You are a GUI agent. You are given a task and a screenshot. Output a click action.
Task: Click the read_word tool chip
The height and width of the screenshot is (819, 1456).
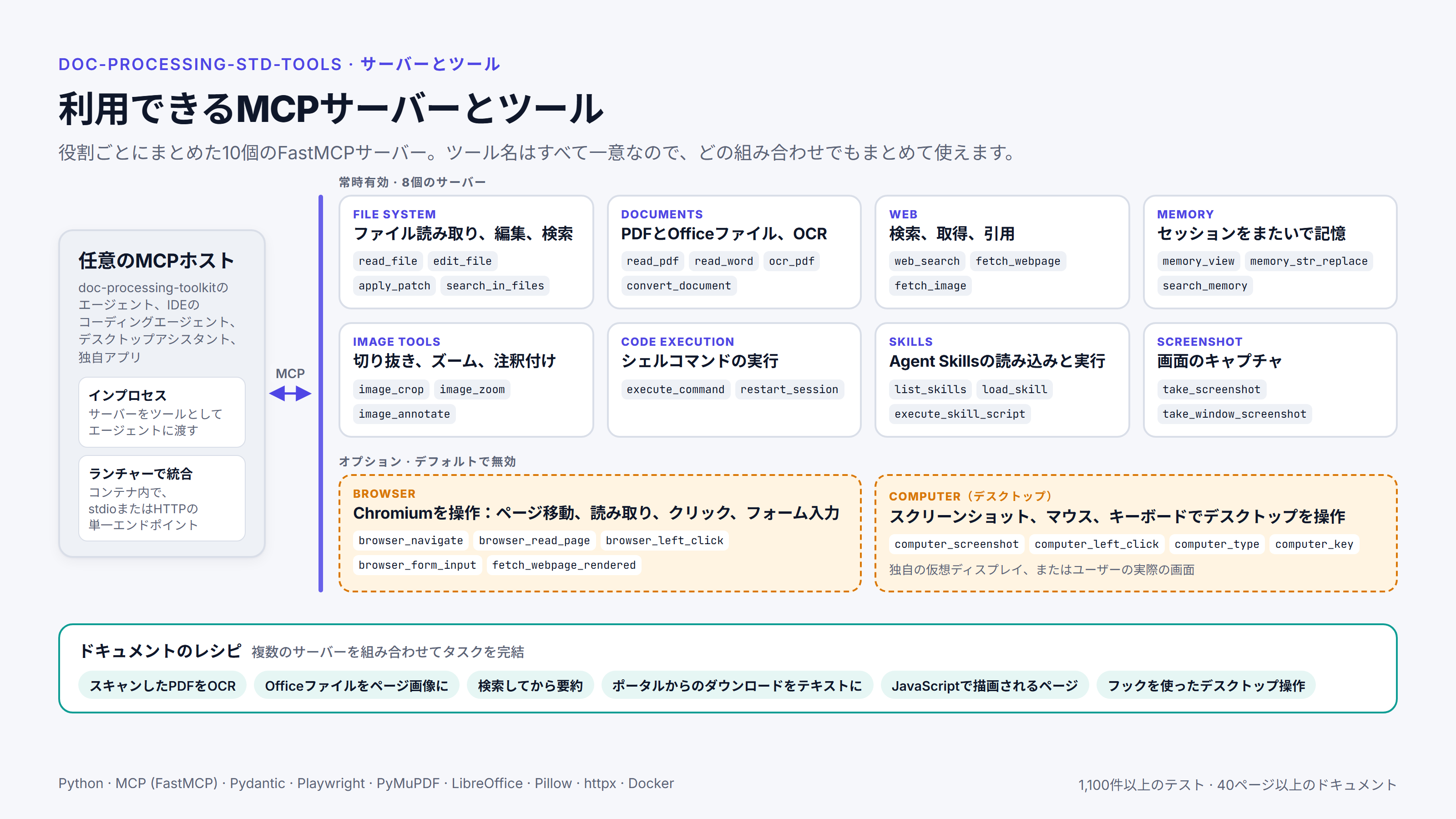[723, 261]
